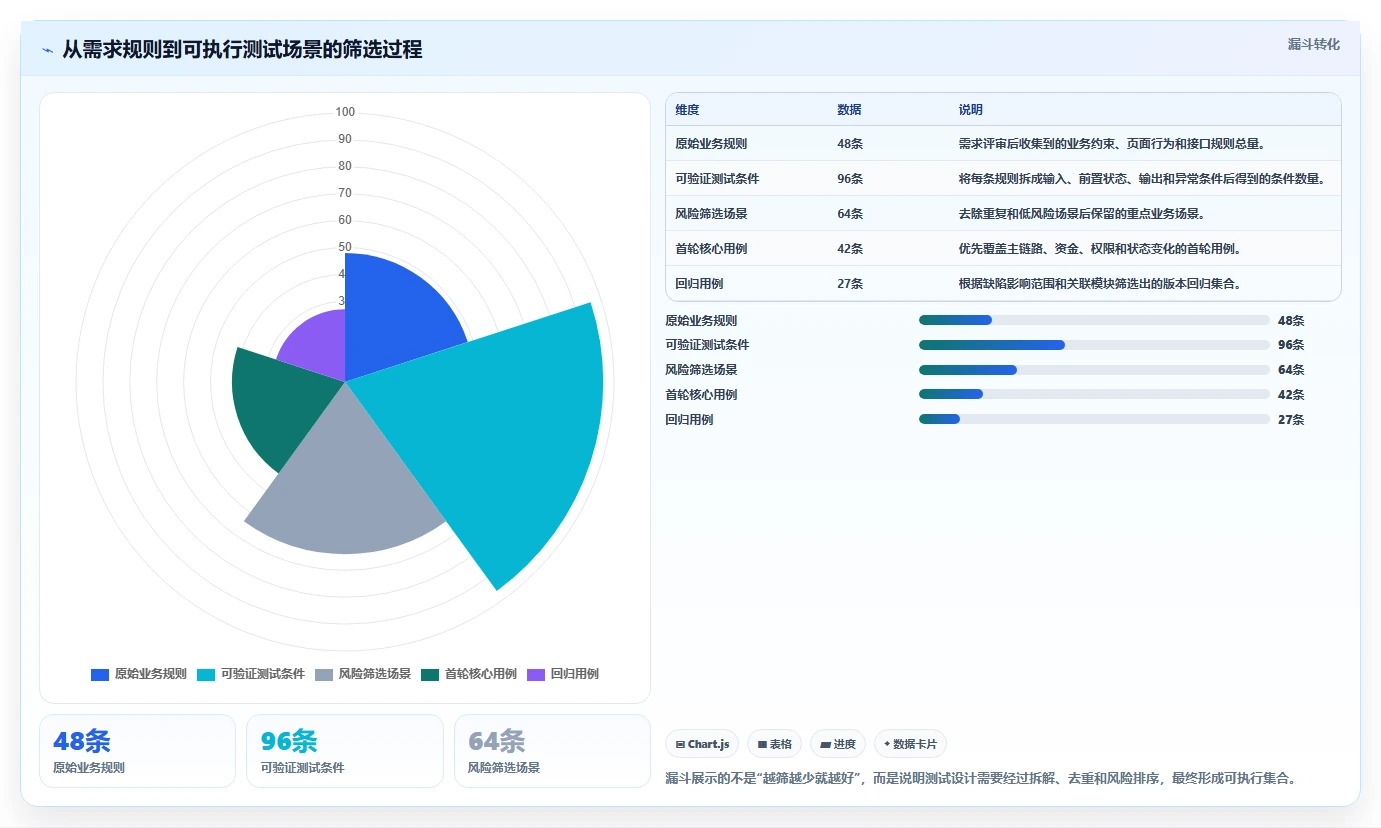Click the radial axis label 100
The height and width of the screenshot is (828, 1381).
coord(345,112)
